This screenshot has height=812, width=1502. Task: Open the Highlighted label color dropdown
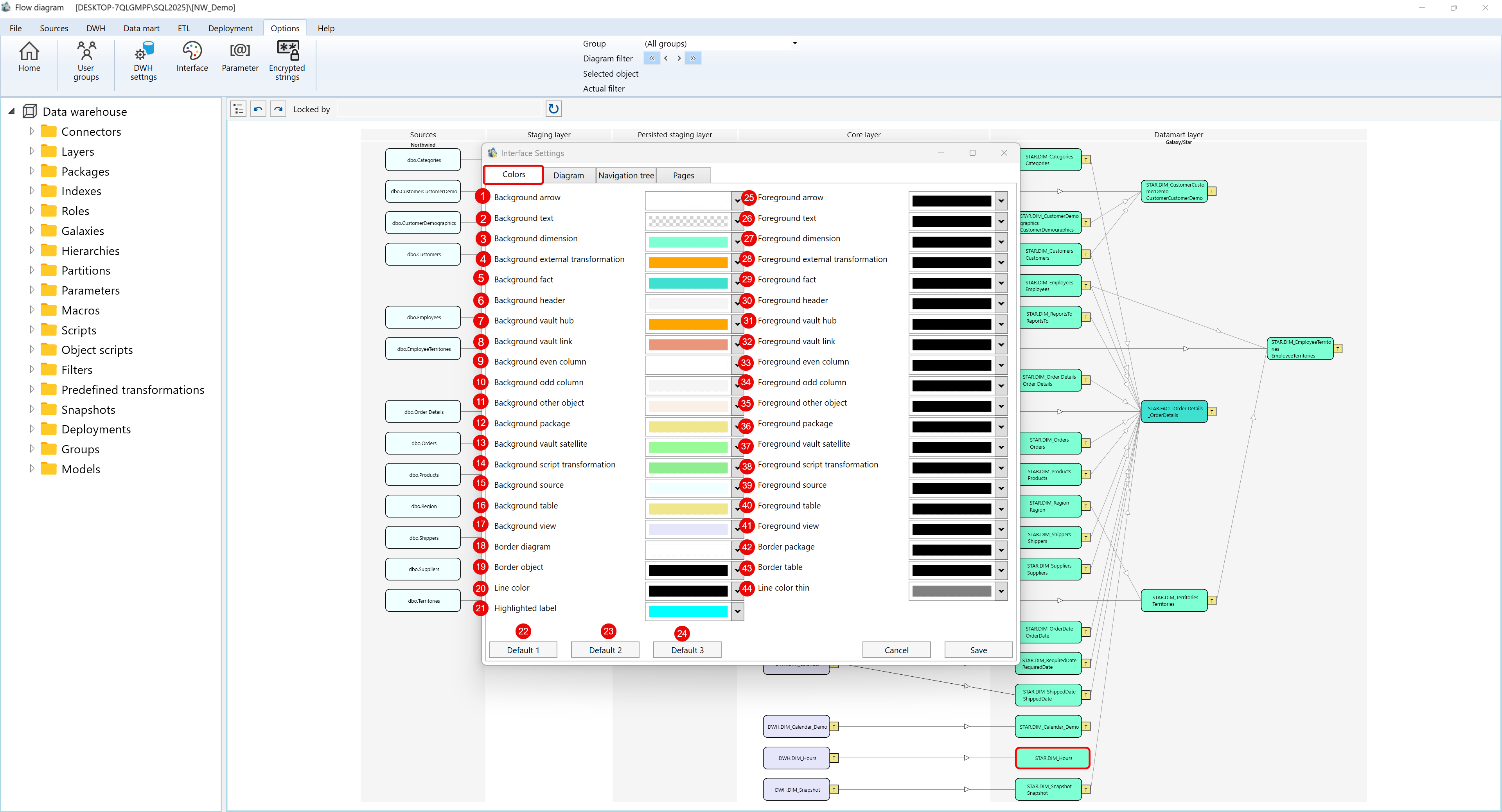pyautogui.click(x=738, y=611)
